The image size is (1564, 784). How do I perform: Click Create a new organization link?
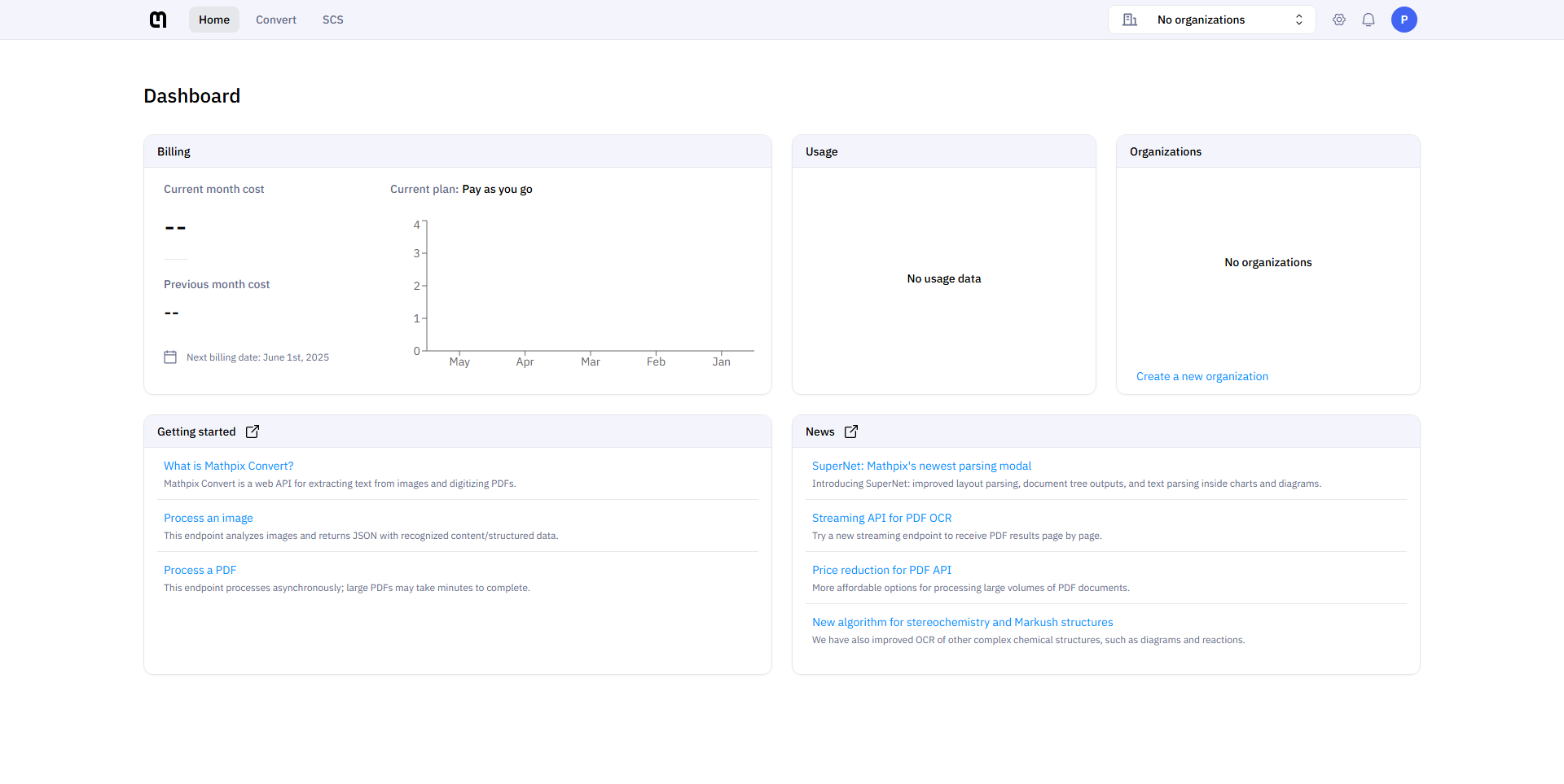click(1202, 376)
